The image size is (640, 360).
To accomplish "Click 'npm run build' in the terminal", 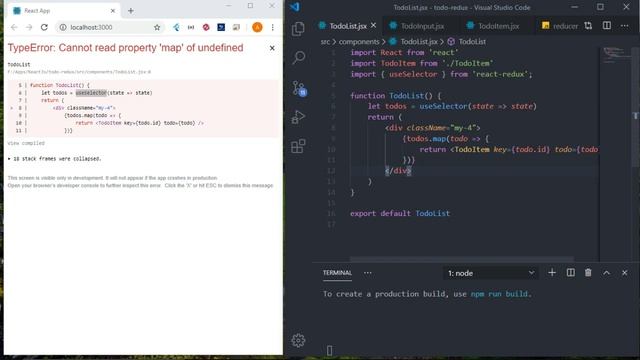I will tap(500, 294).
